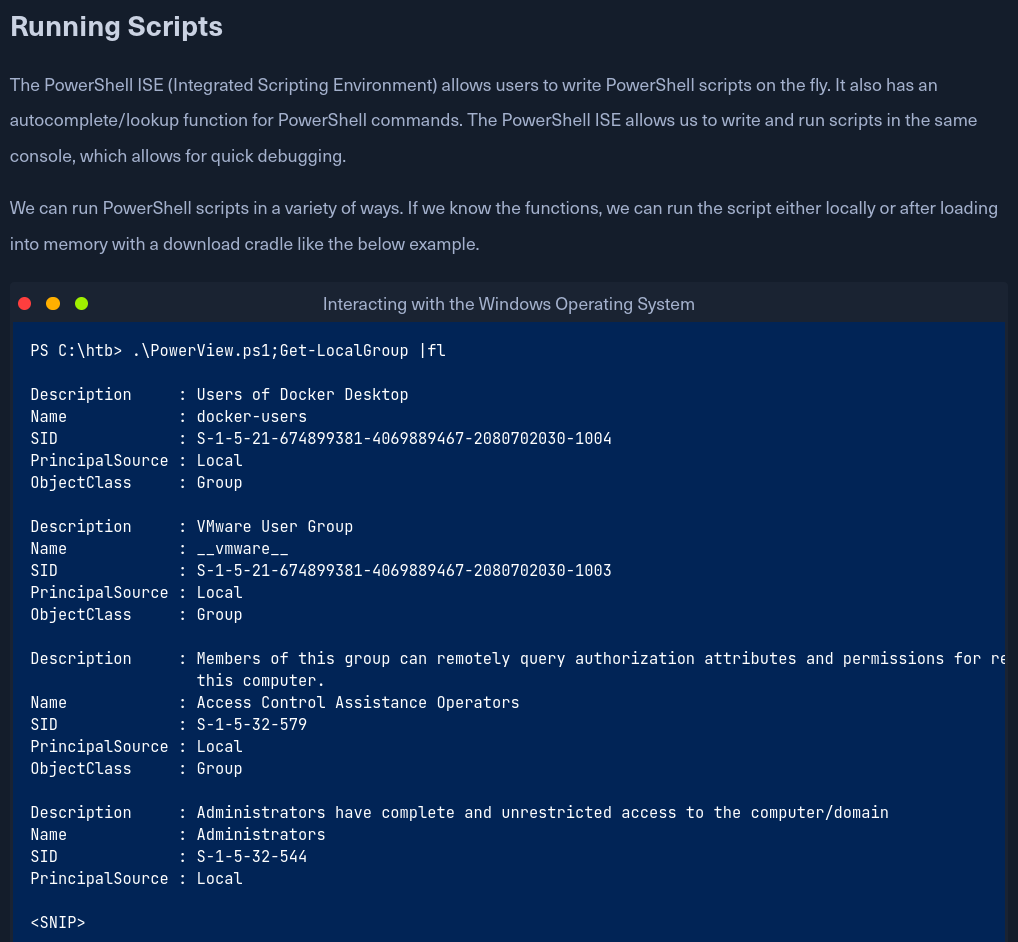Click the 'Interacting with the Windows Operating System' title
This screenshot has width=1018, height=942.
508,304
